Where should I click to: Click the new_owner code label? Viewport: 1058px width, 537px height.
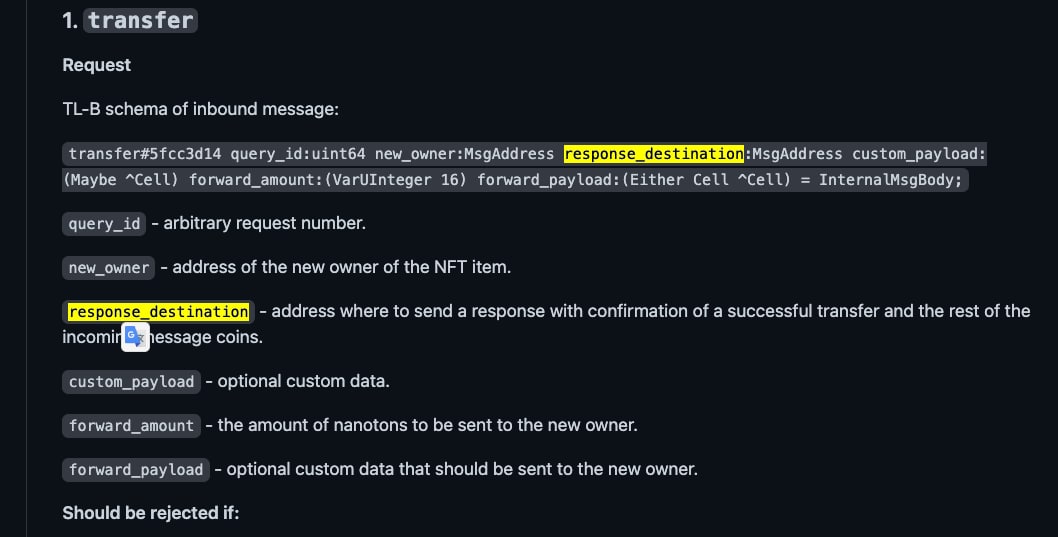[109, 267]
